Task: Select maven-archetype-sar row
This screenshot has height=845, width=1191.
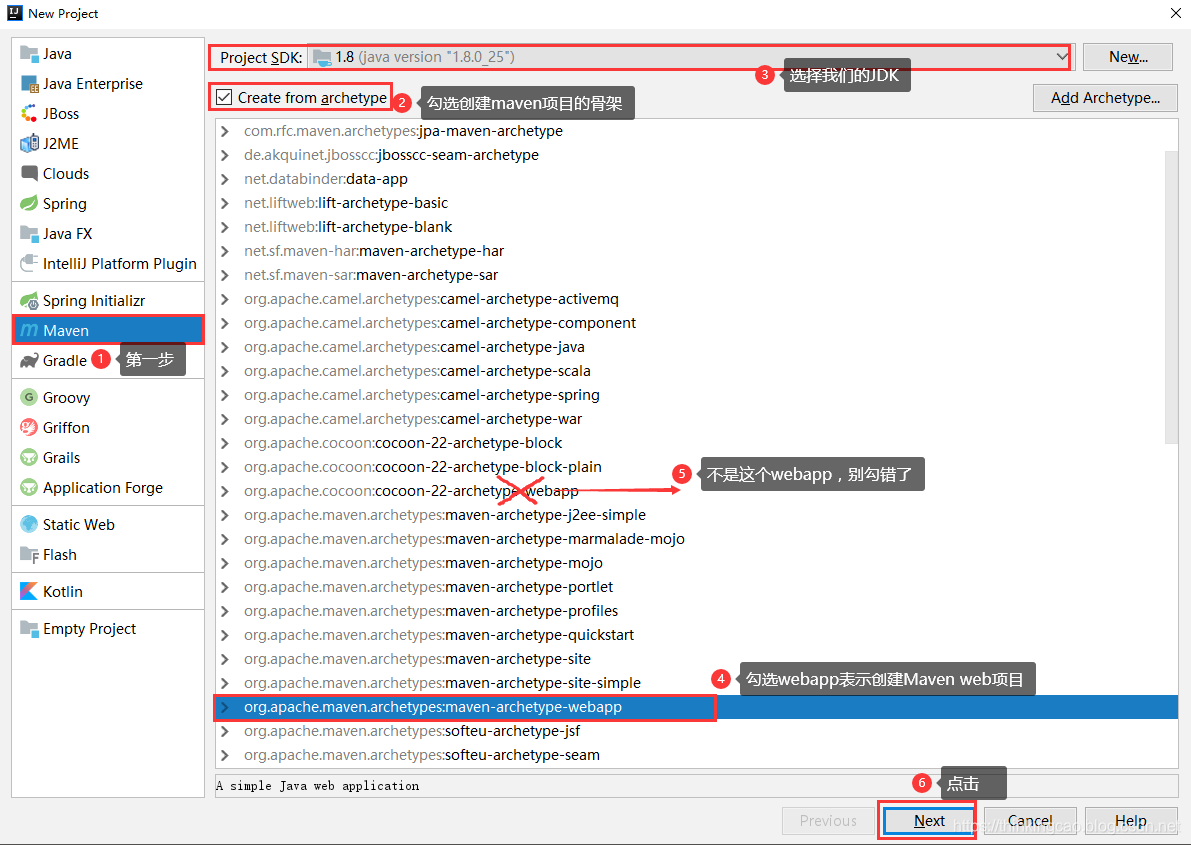Action: 696,274
